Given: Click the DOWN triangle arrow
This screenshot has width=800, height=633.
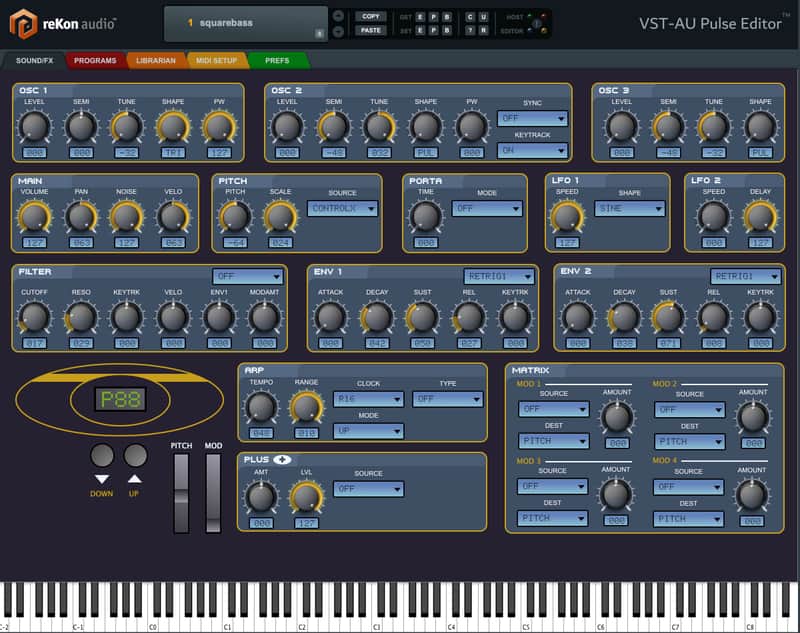Looking at the screenshot, I should (102, 479).
